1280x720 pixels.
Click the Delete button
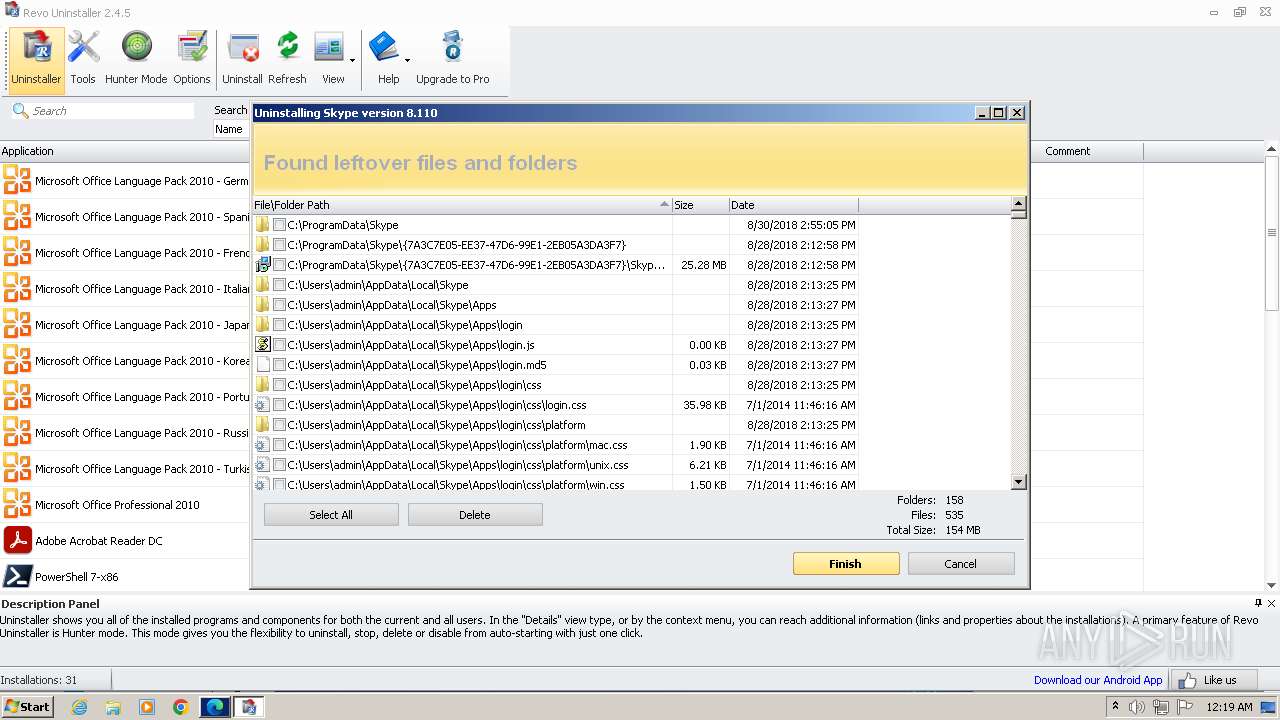pyautogui.click(x=475, y=515)
